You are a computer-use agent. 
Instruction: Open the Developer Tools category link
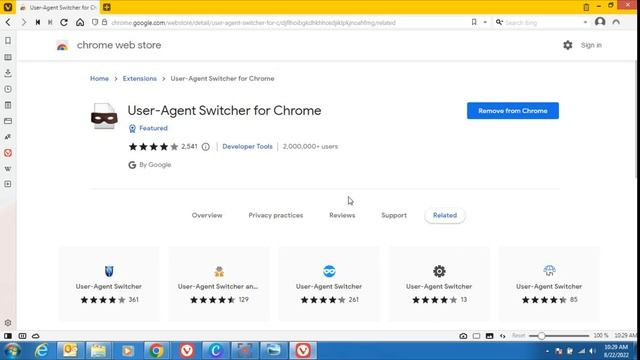(x=247, y=146)
